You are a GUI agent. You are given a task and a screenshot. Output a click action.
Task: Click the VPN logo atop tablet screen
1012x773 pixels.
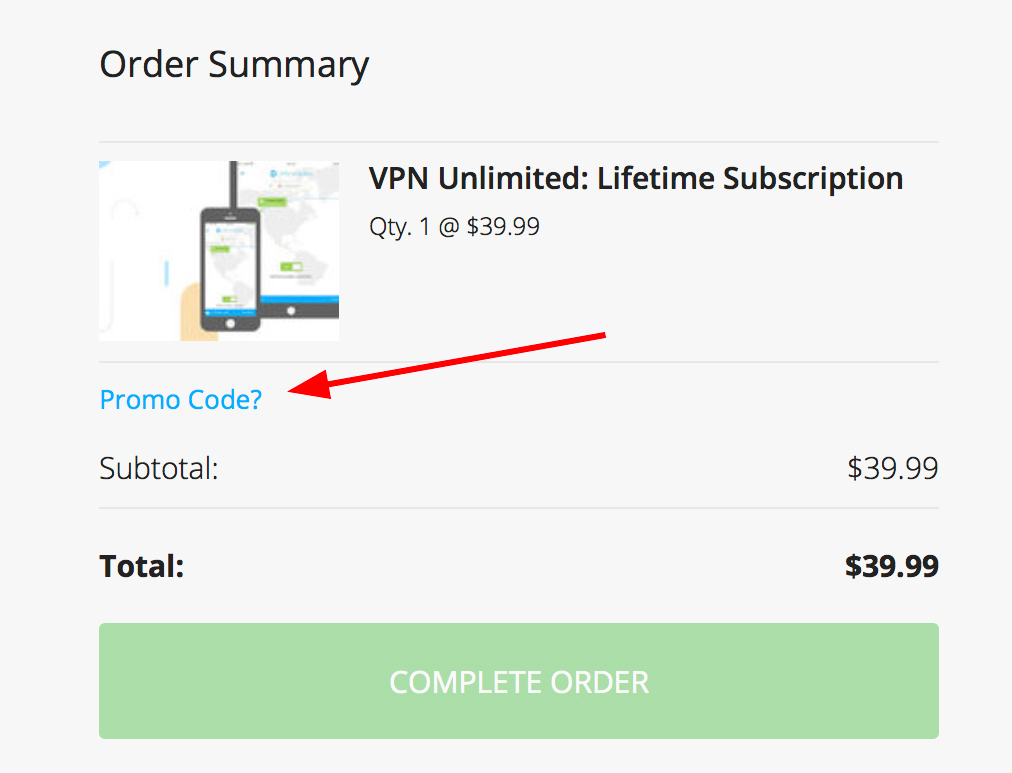(273, 174)
